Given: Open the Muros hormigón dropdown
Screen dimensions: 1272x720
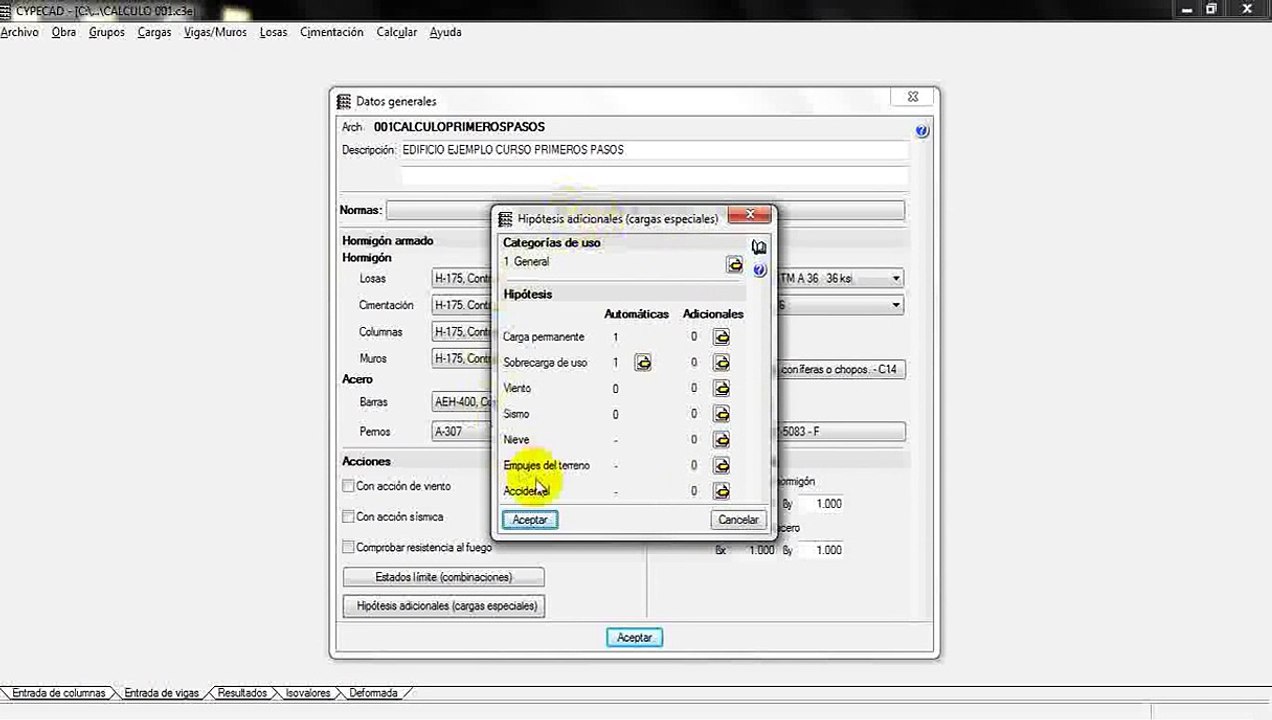Looking at the screenshot, I should coord(462,358).
